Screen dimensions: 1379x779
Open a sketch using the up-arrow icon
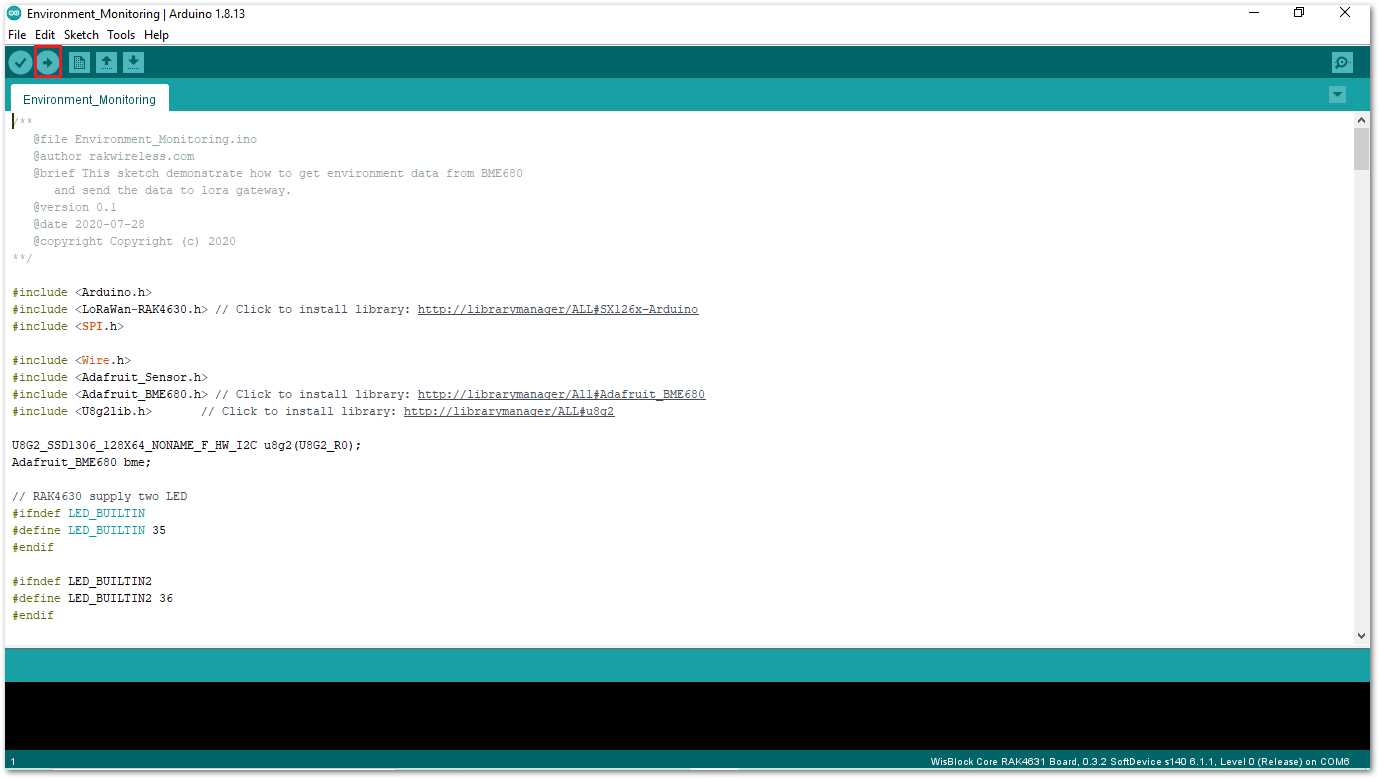click(106, 62)
